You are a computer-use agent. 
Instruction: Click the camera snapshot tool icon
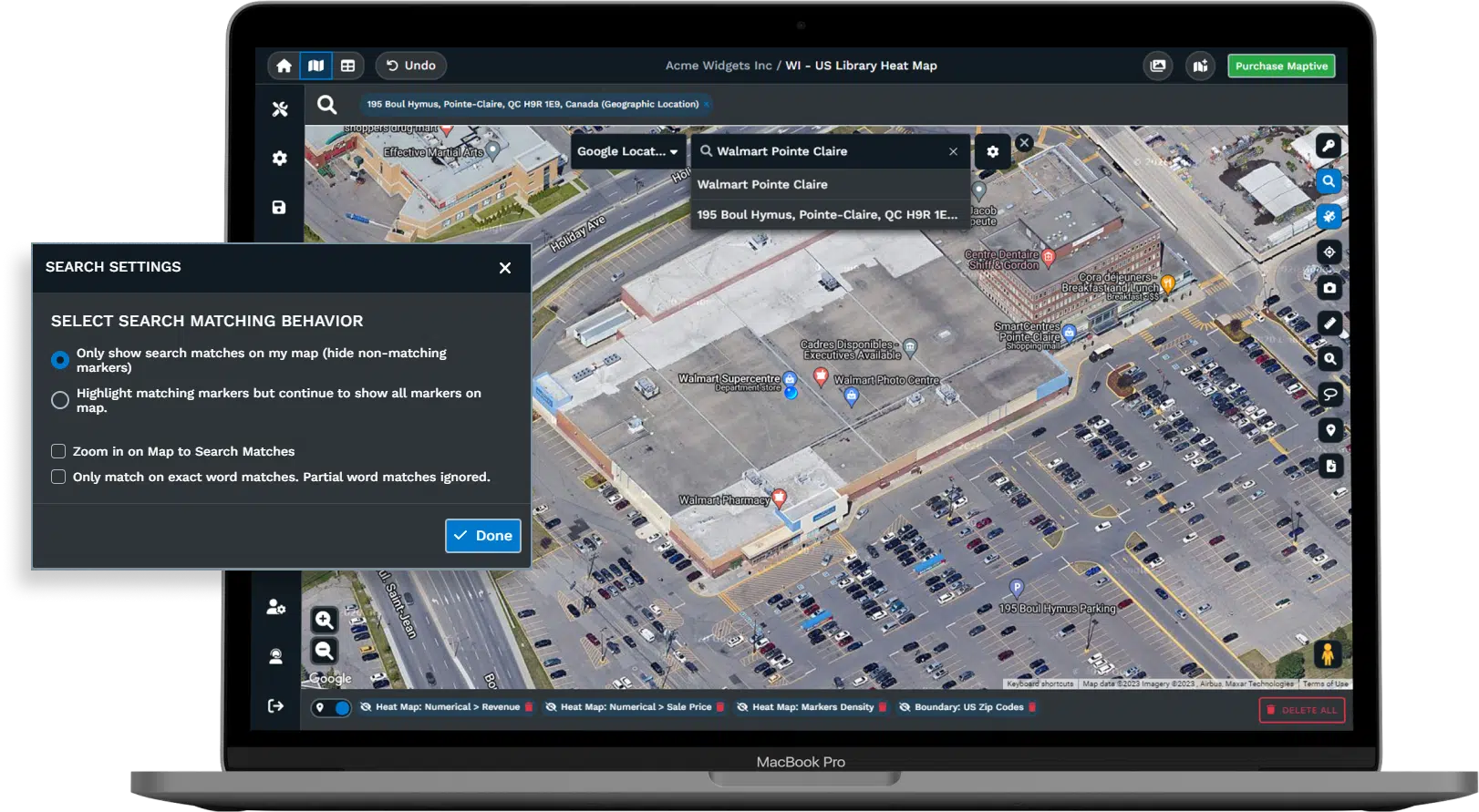[1329, 288]
